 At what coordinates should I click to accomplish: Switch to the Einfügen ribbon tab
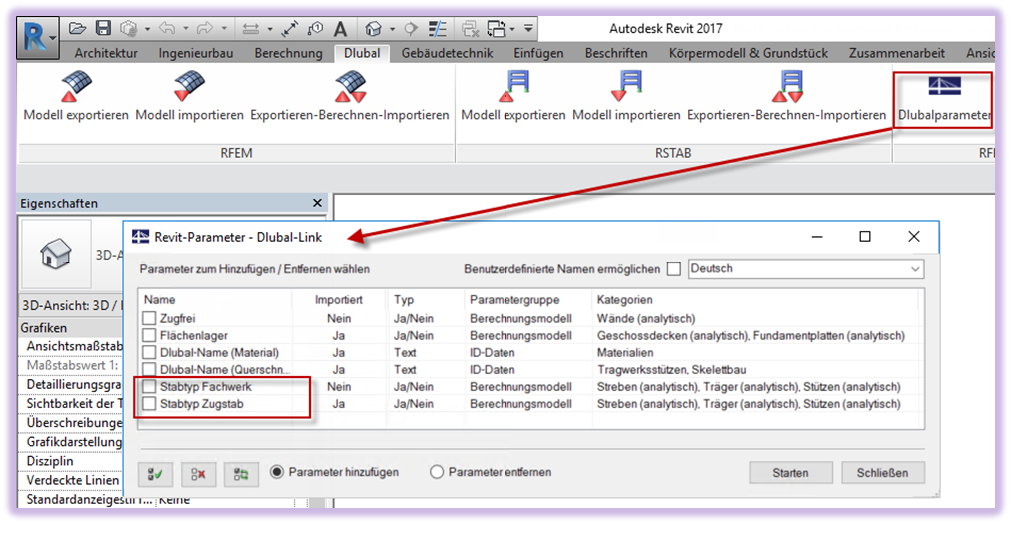click(x=538, y=53)
